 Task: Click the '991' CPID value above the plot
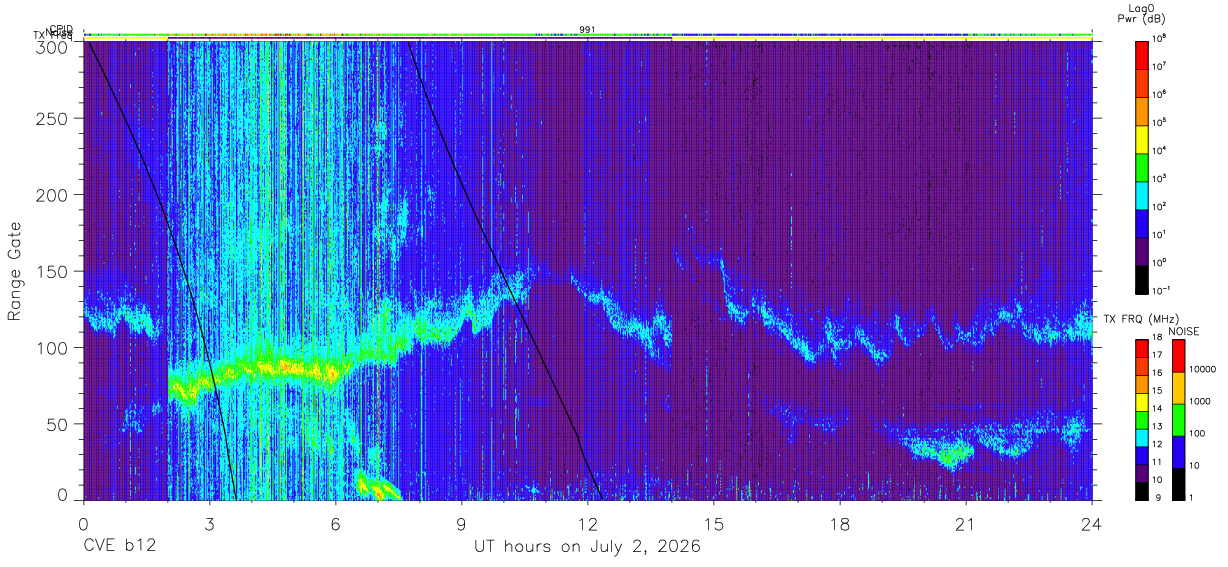[x=588, y=30]
